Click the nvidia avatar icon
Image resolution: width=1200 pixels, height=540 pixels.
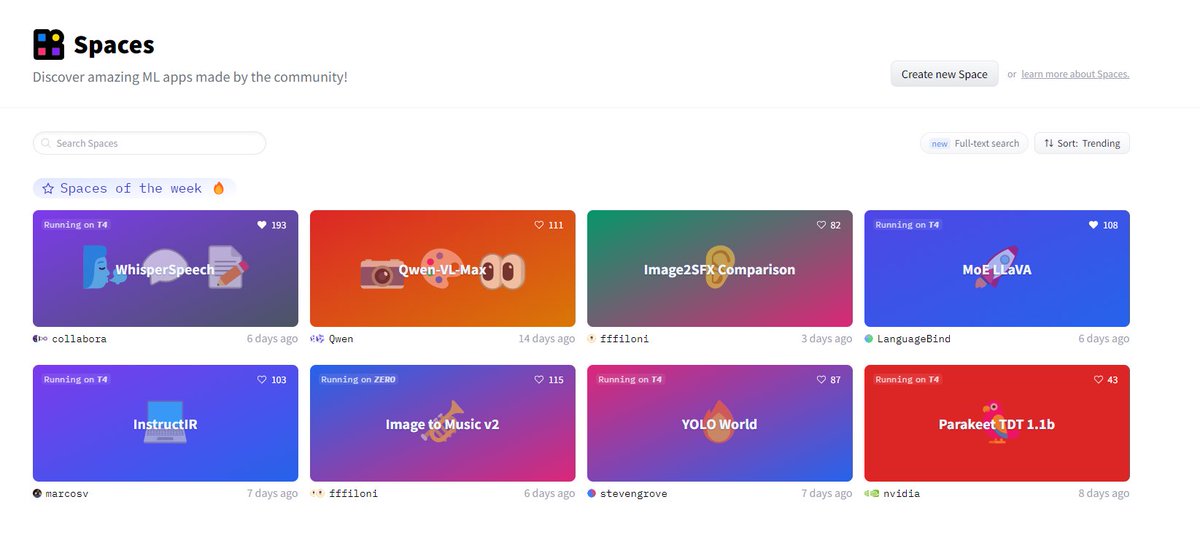point(872,494)
